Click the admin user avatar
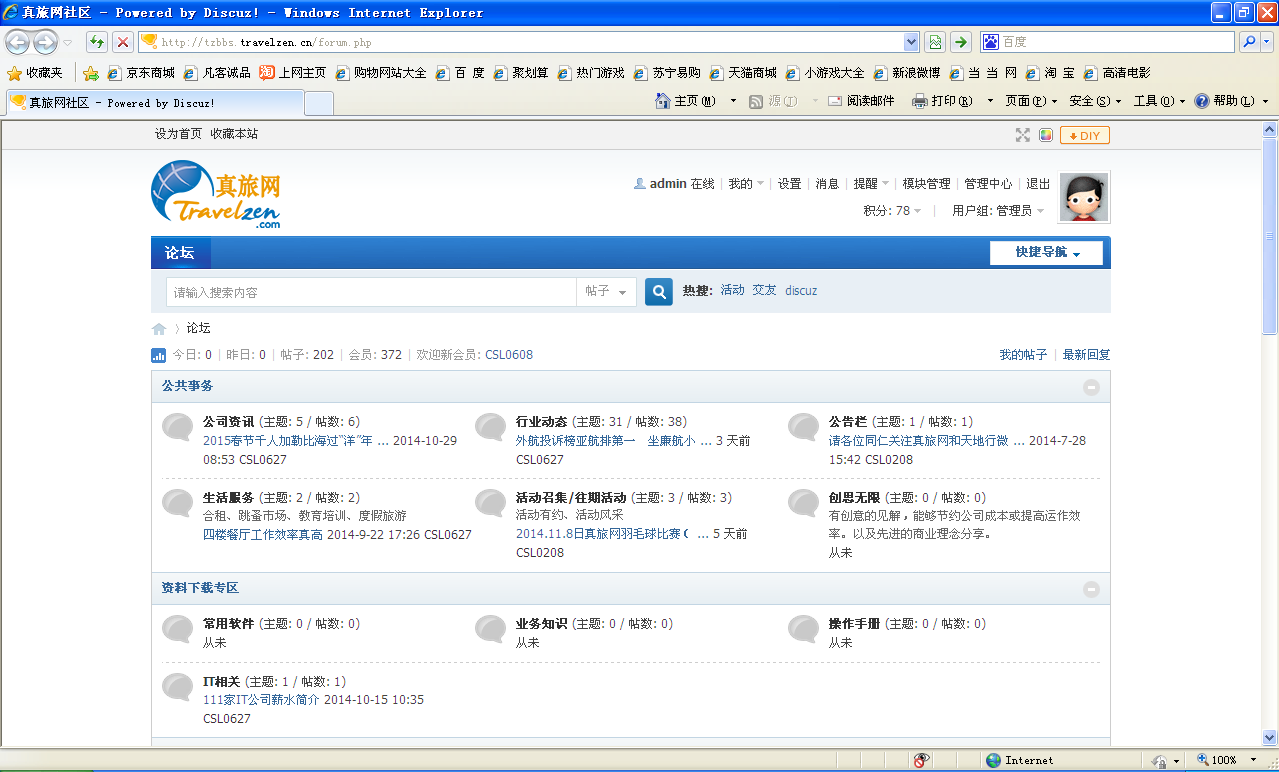 pos(1084,197)
